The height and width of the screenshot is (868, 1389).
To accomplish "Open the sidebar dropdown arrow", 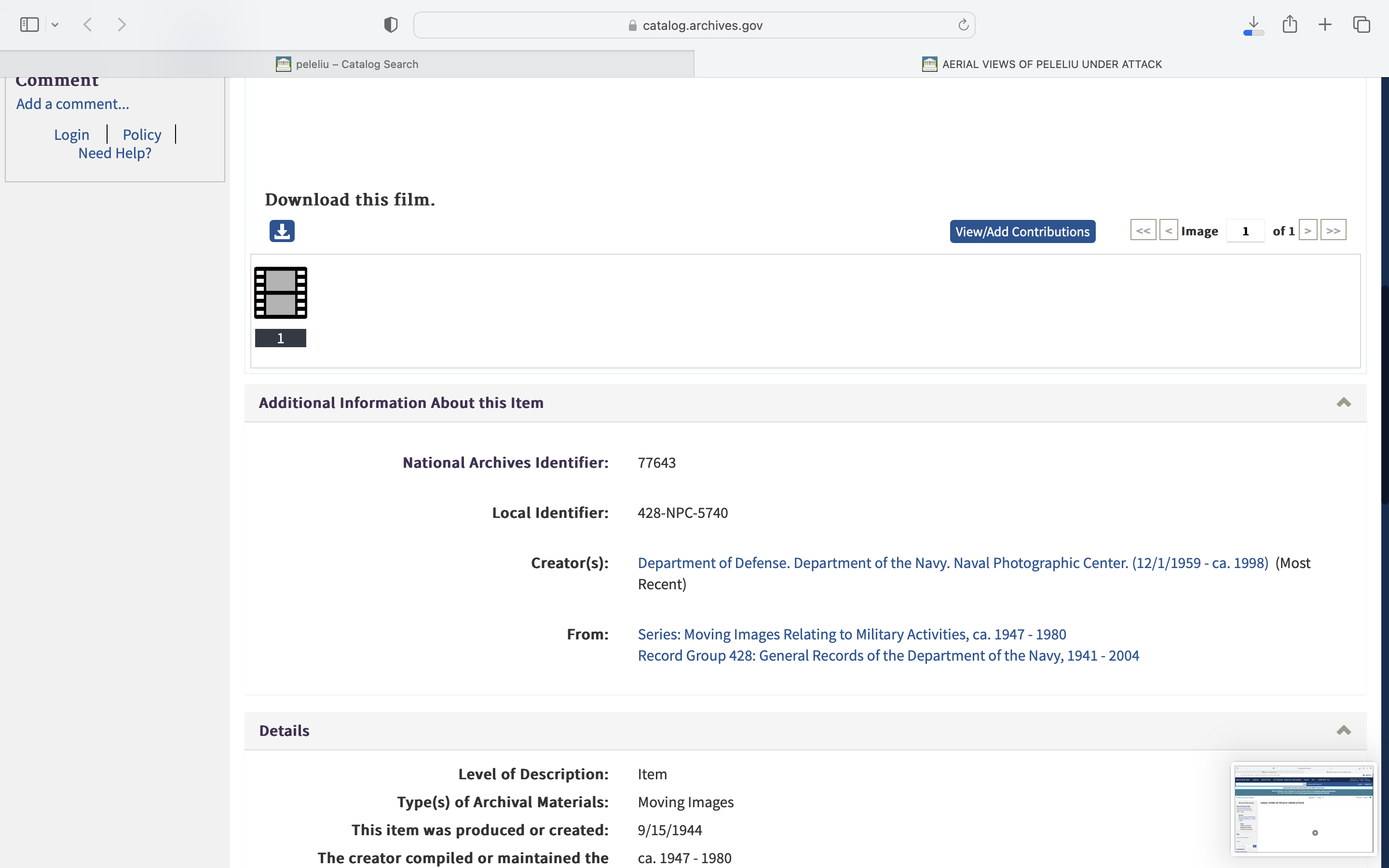I will 55,25.
